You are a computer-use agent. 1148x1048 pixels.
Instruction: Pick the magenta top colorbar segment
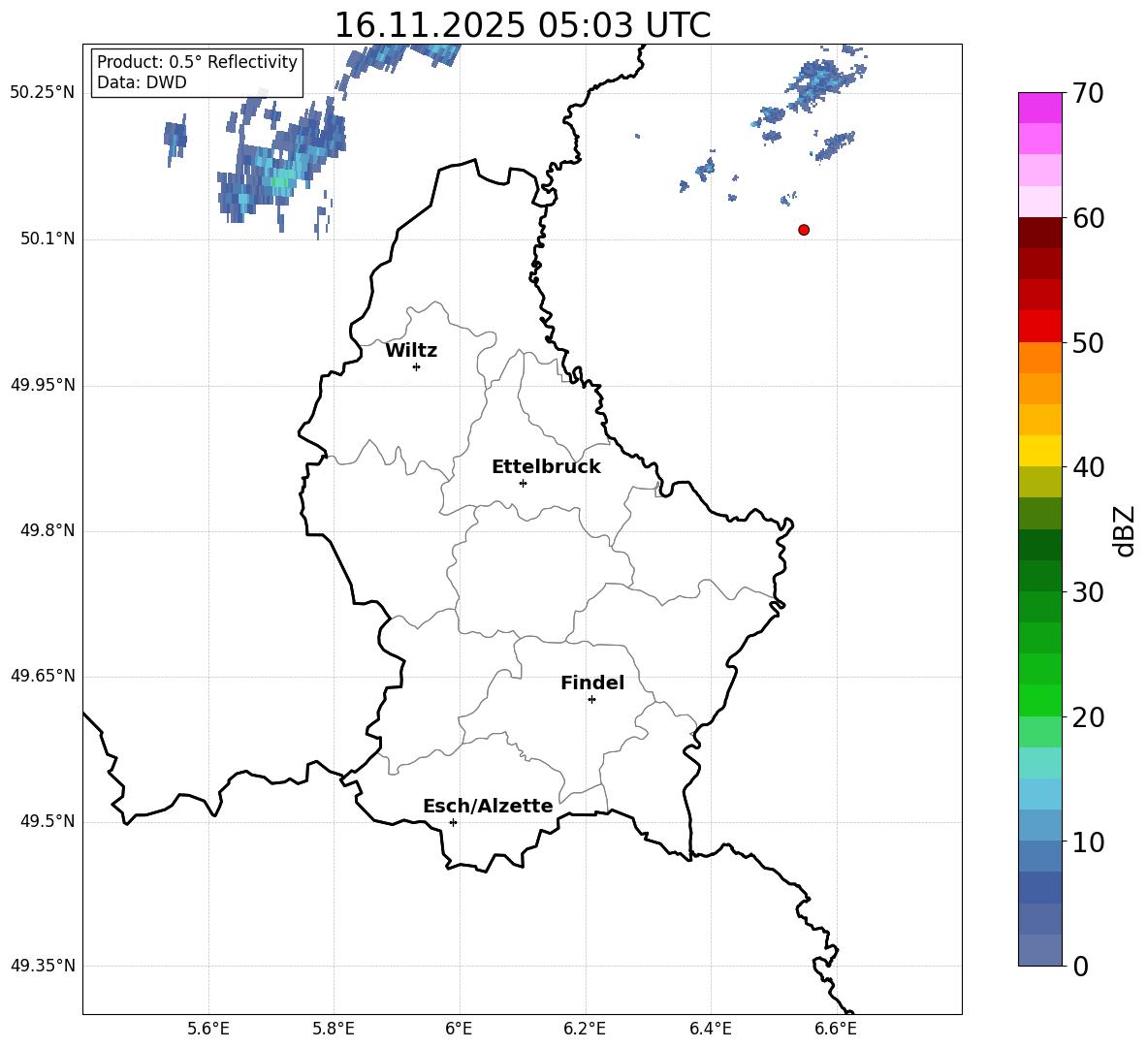1039,108
